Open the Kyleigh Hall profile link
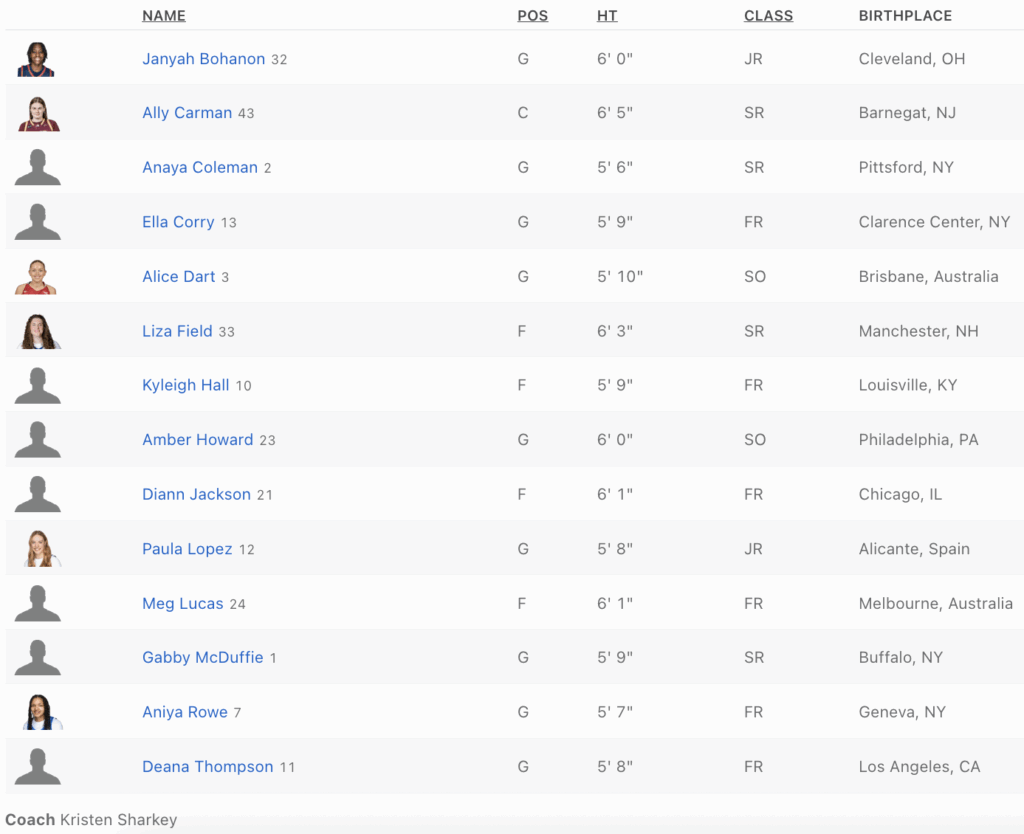 185,385
